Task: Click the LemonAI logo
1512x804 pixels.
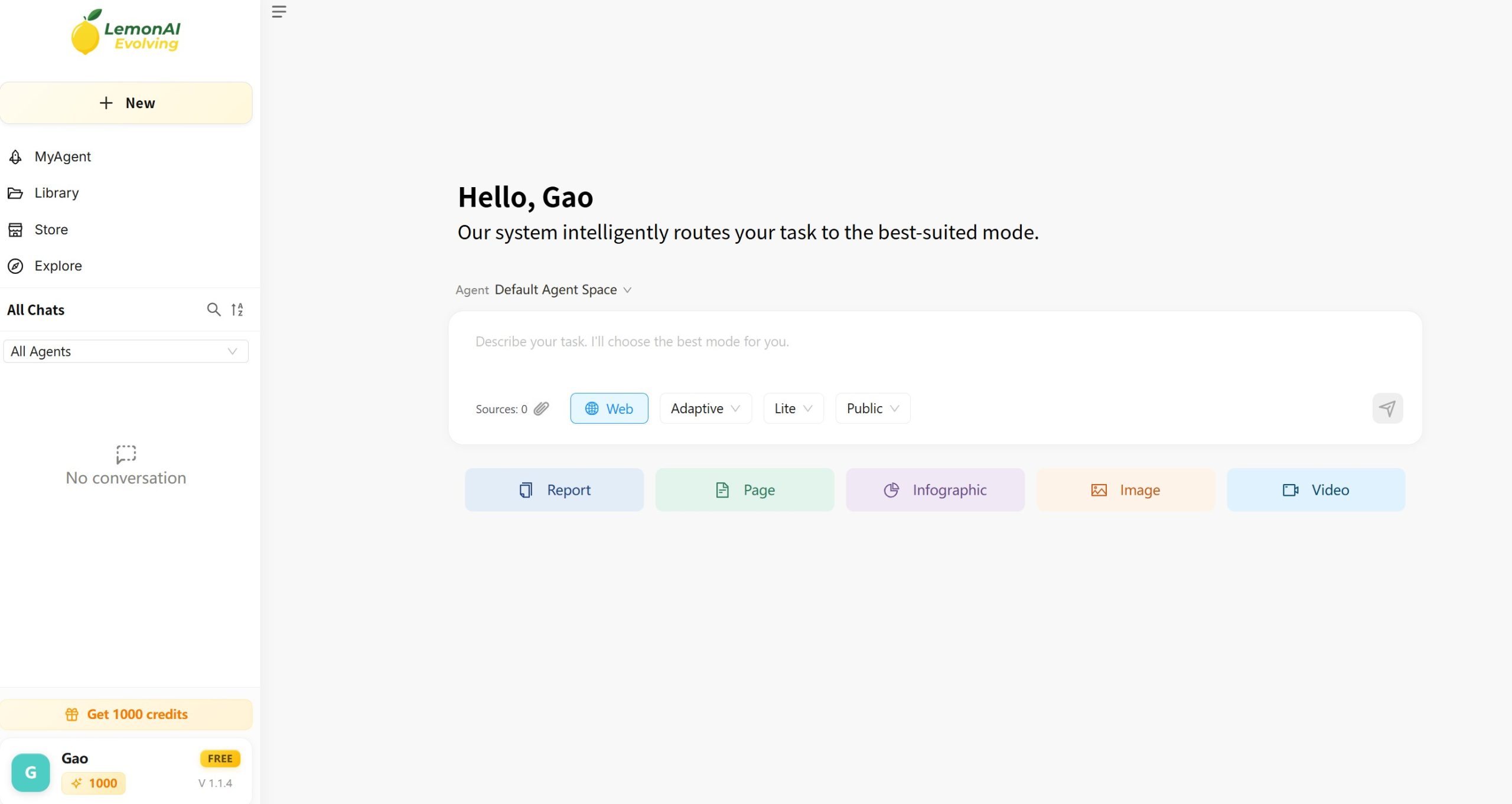Action: click(126, 33)
